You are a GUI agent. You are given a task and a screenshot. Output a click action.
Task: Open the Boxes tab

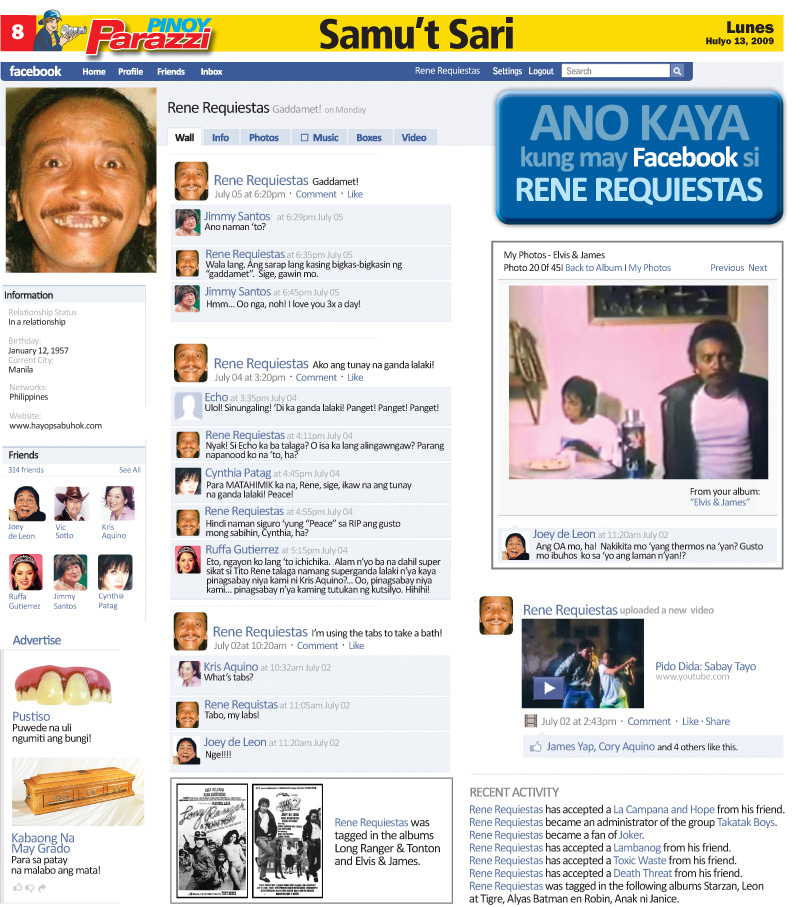click(369, 138)
